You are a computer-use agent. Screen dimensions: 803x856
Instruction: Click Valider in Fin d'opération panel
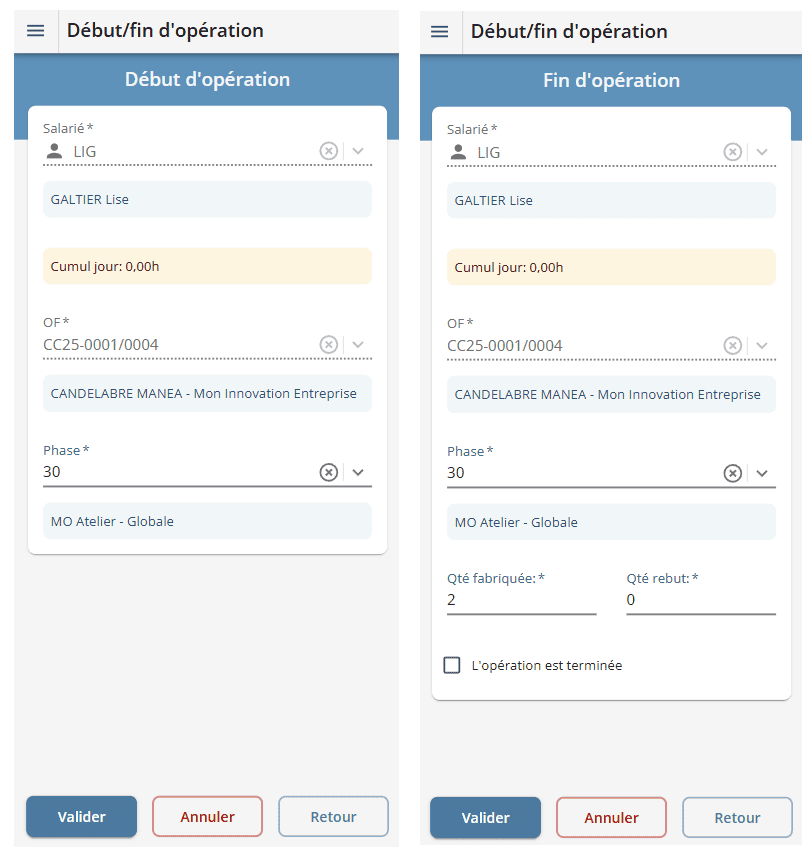pos(485,818)
